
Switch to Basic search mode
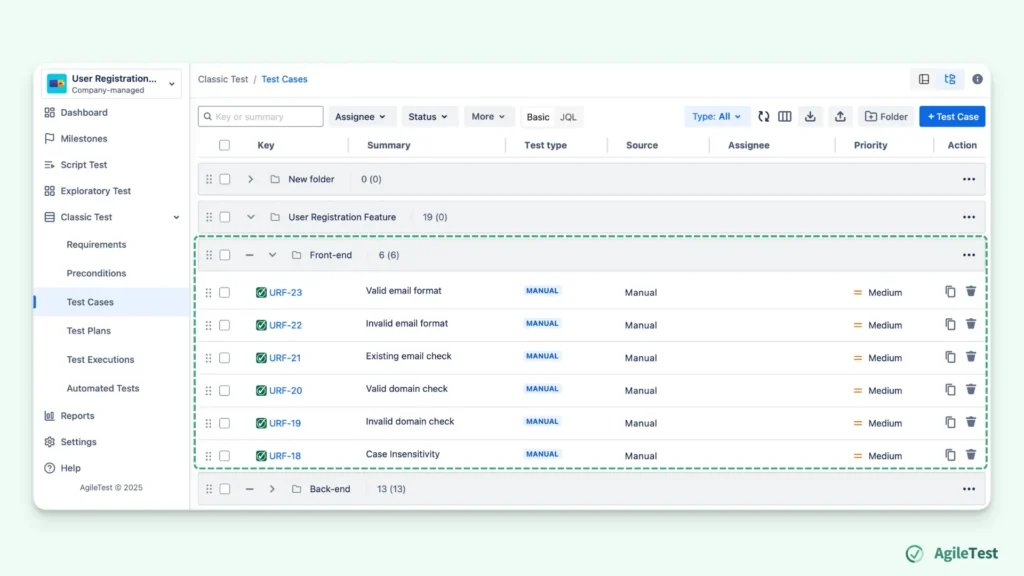coord(537,117)
